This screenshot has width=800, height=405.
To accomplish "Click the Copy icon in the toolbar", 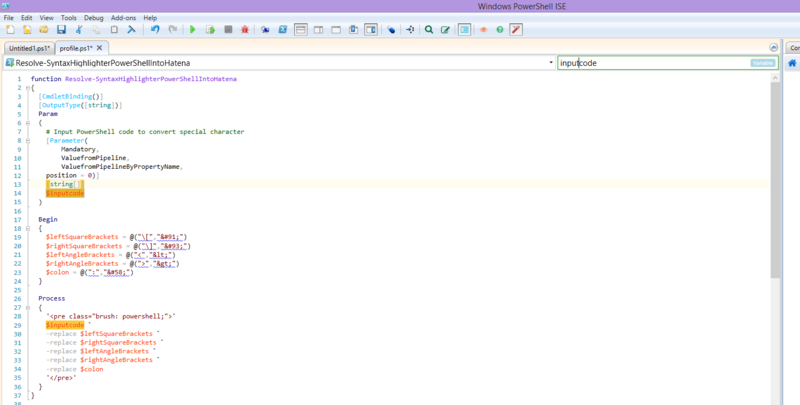I will pyautogui.click(x=96, y=30).
